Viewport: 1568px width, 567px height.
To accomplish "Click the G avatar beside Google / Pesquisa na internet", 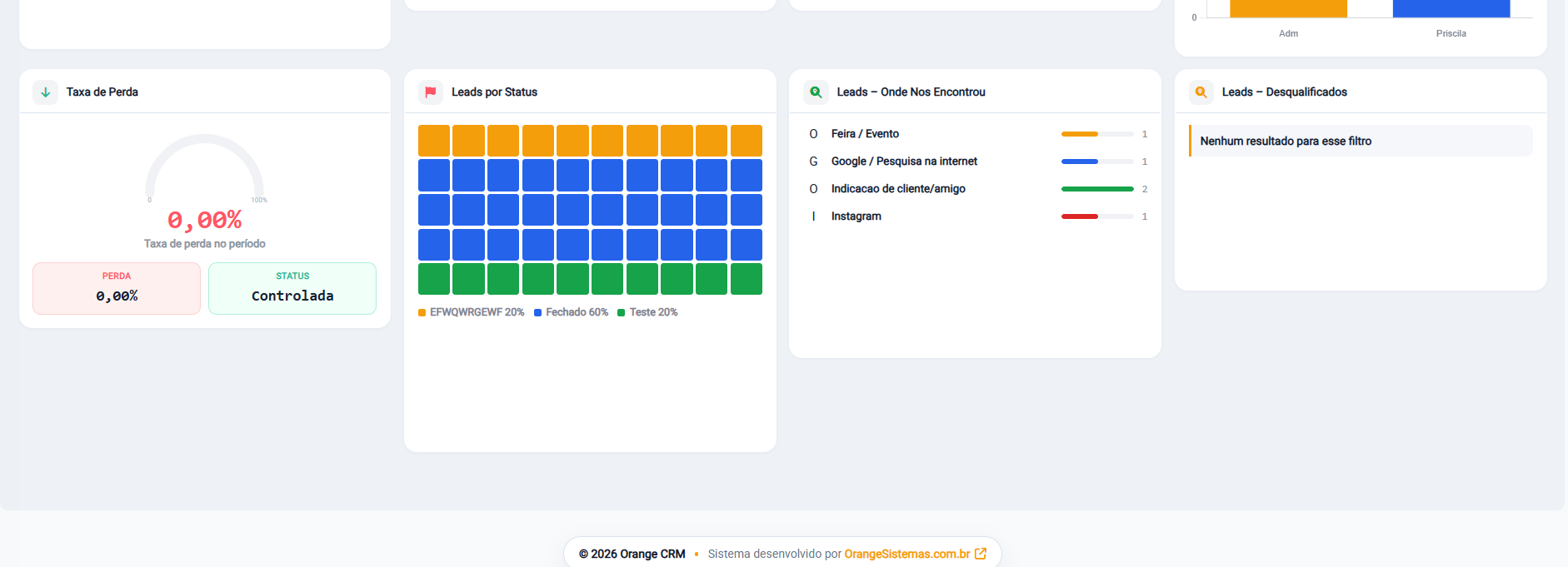I will tap(813, 162).
